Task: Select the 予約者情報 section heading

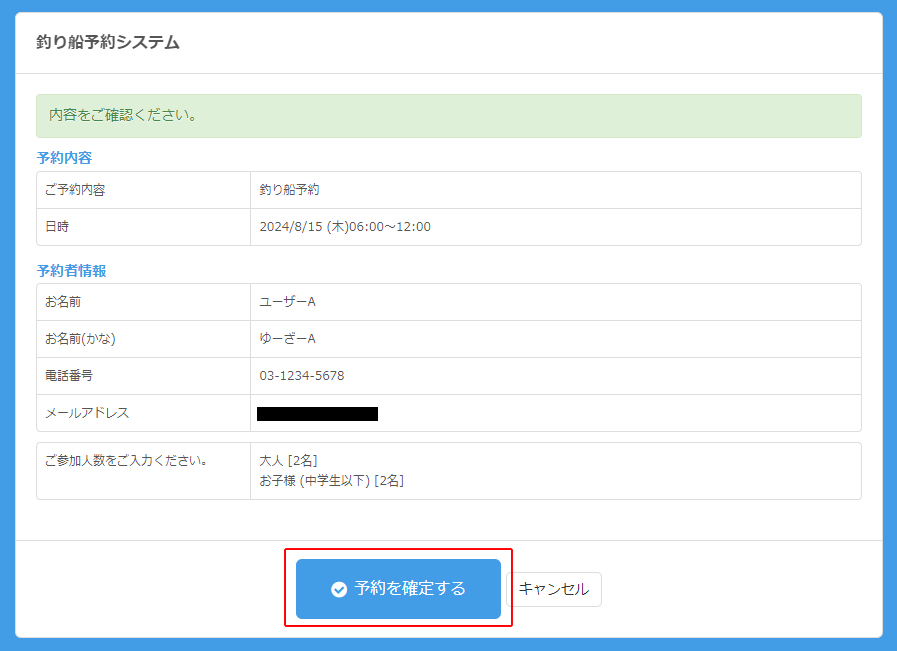Action: click(71, 271)
